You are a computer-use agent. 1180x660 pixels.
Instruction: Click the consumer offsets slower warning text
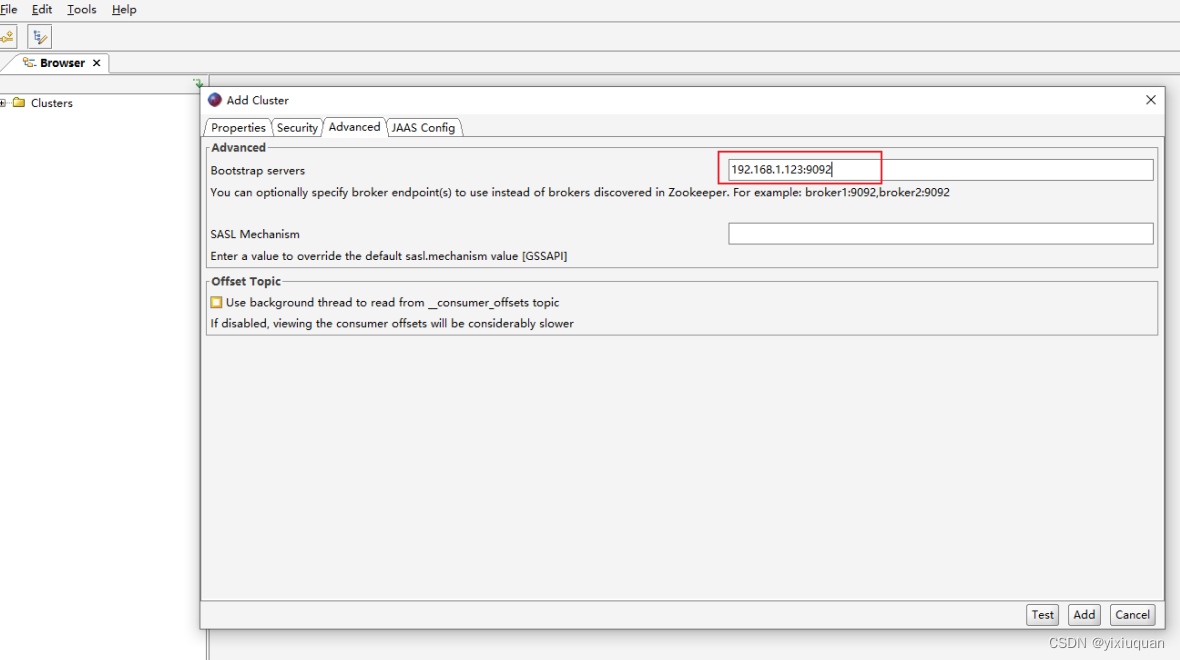(391, 324)
